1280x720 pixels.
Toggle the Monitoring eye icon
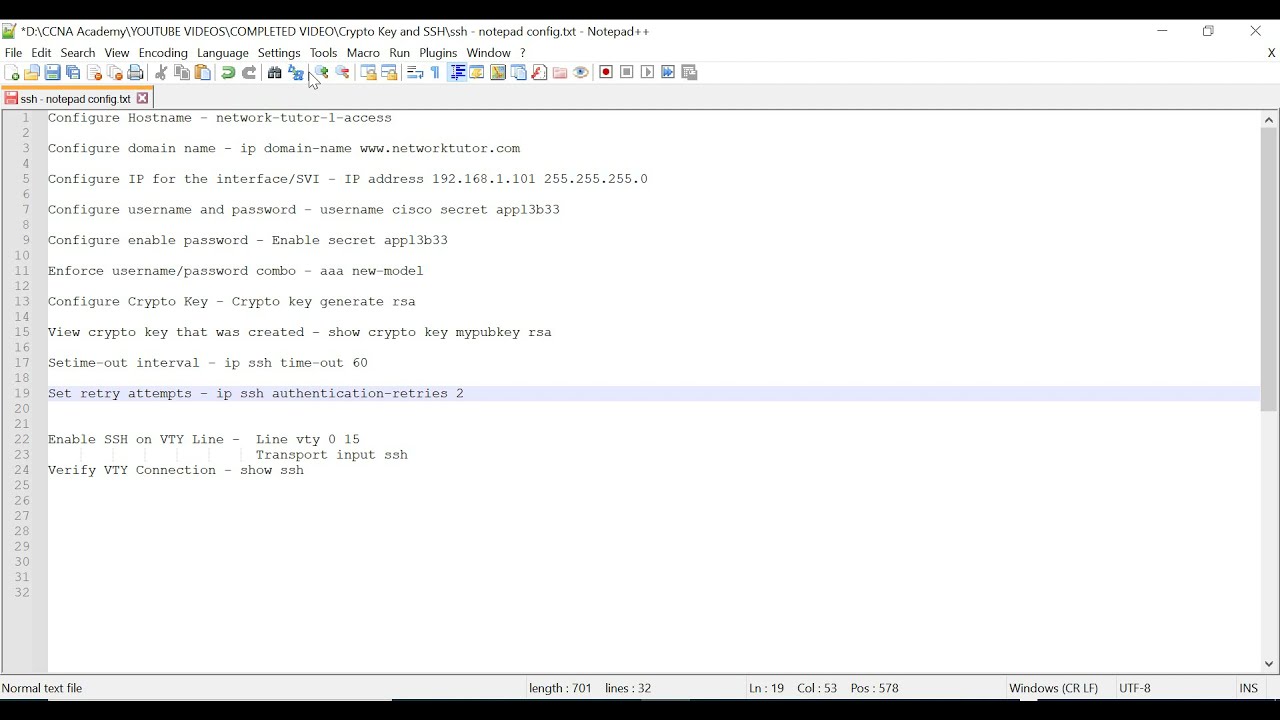581,73
